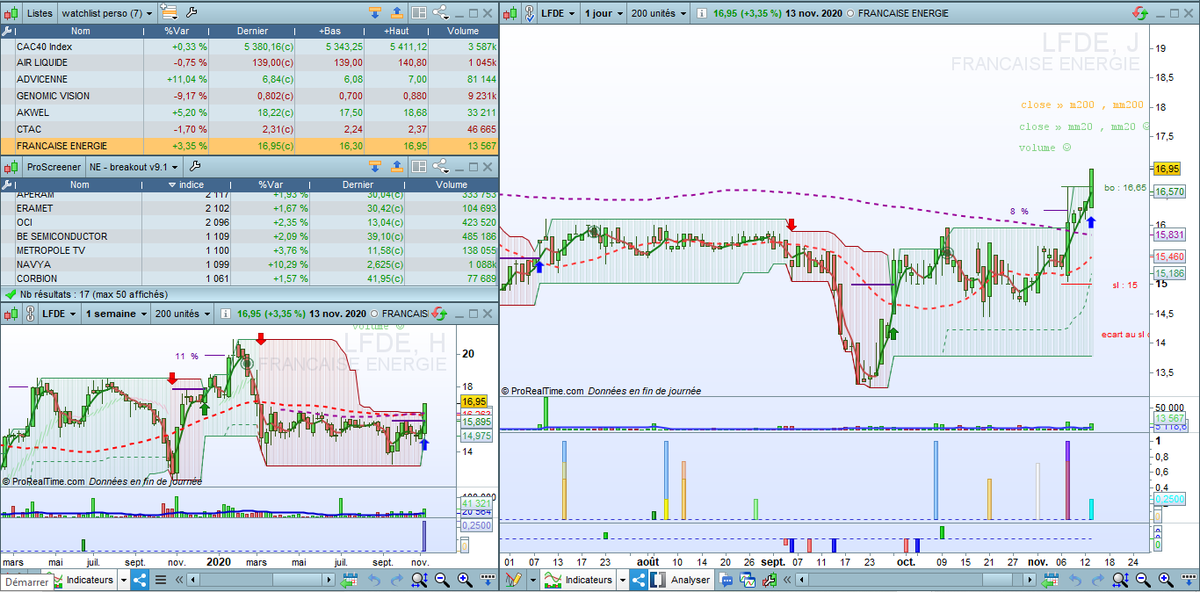Click the add-instrument icon in Listes toolbar
Viewport: 1200px width, 592px height.
pyautogui.click(x=169, y=13)
